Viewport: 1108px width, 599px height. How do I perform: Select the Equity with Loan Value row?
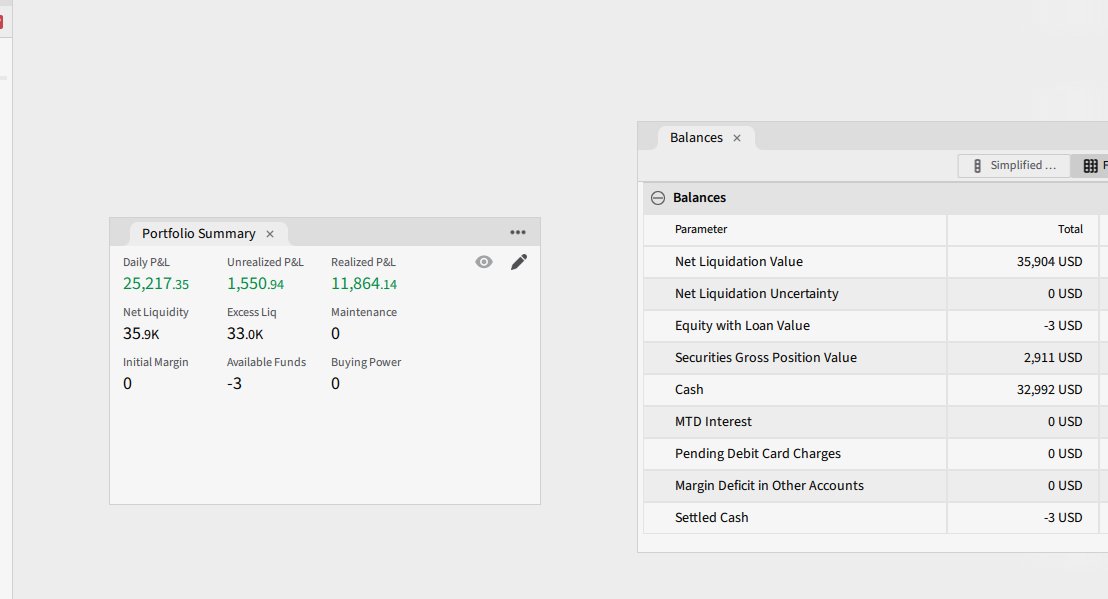pos(876,326)
